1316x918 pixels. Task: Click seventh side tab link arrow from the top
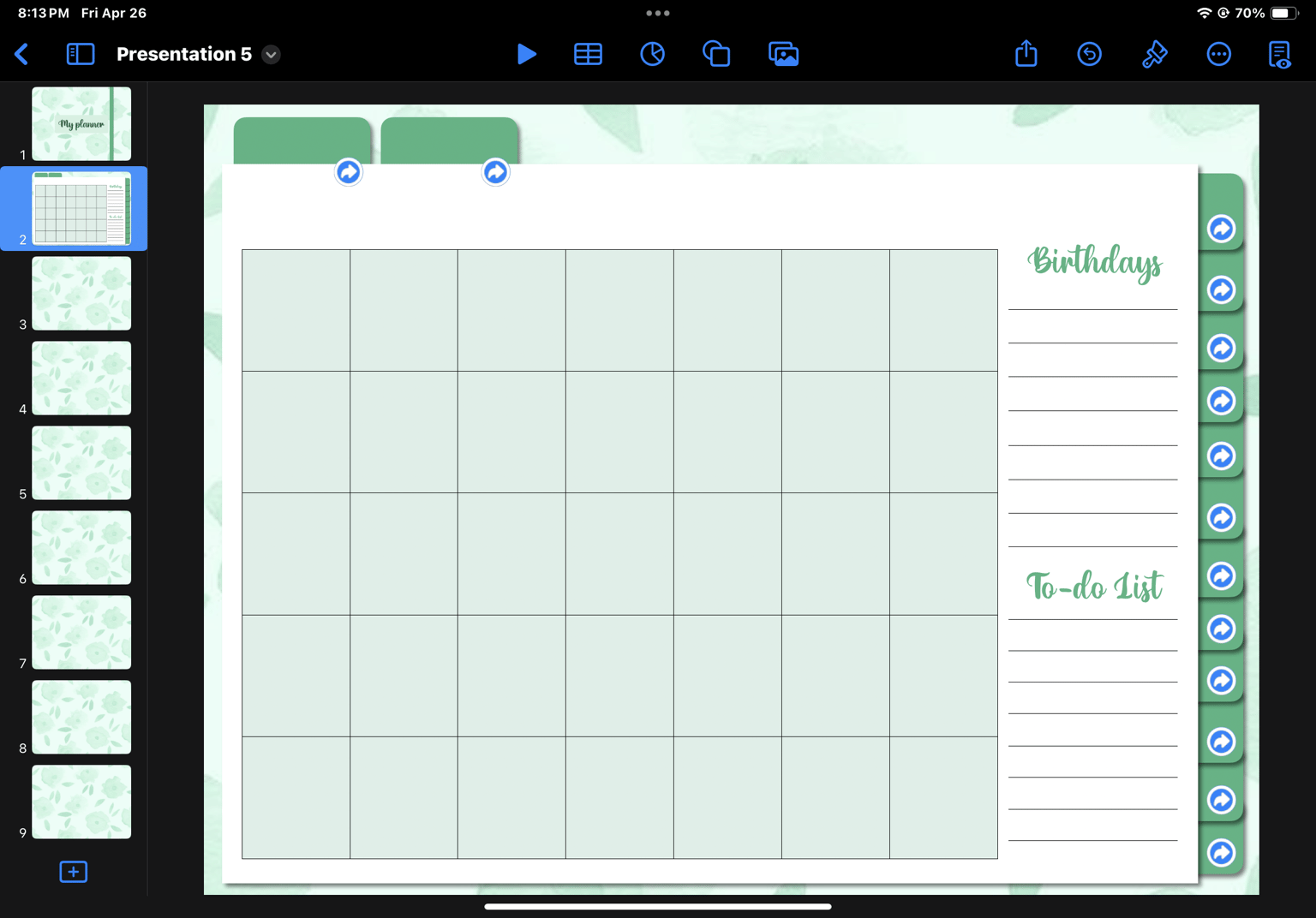1221,575
